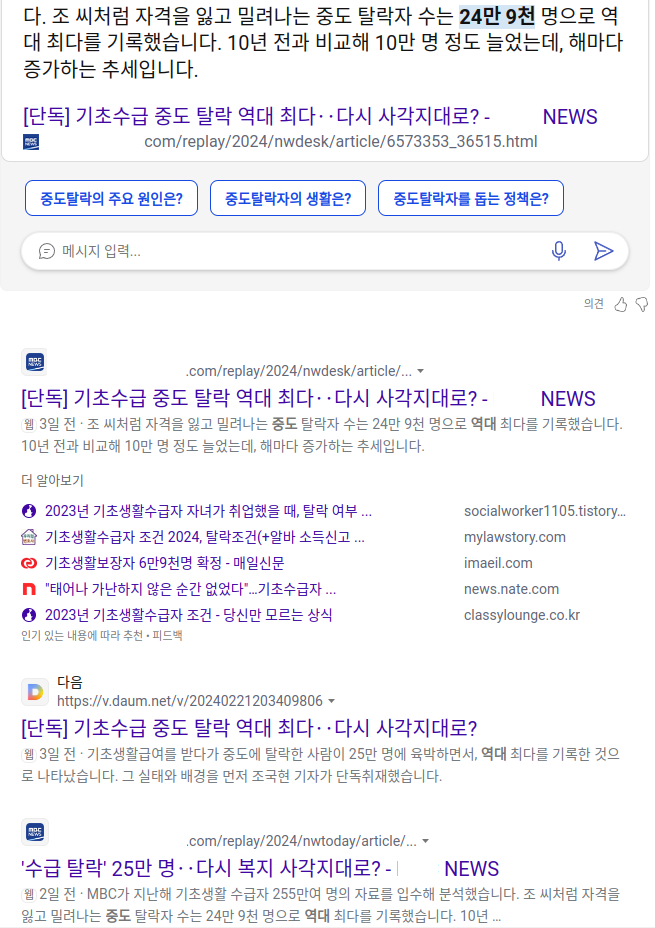
Task: Open '2023년 기초생활수급자 자녀가 취업했을 때' link
Action: point(208,511)
